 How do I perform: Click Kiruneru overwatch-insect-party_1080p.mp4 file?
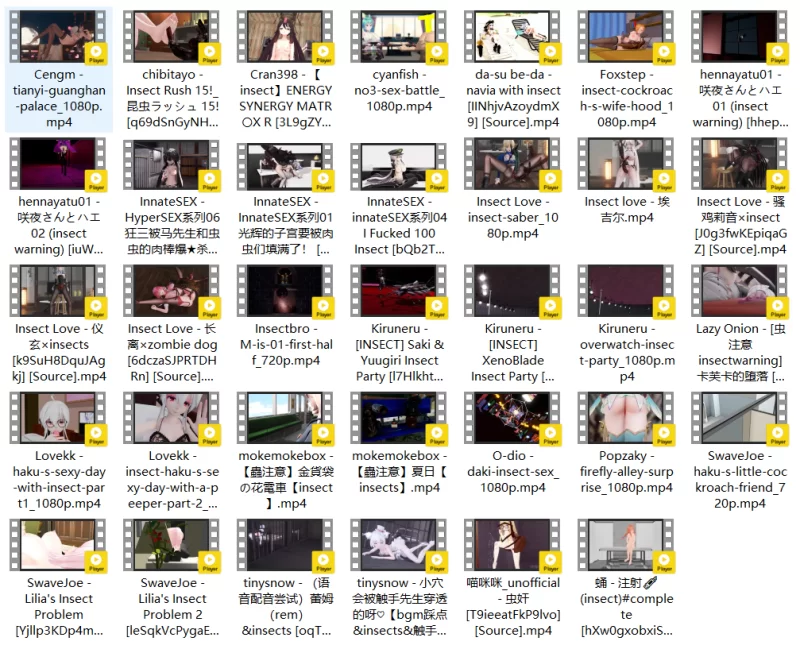tap(626, 324)
